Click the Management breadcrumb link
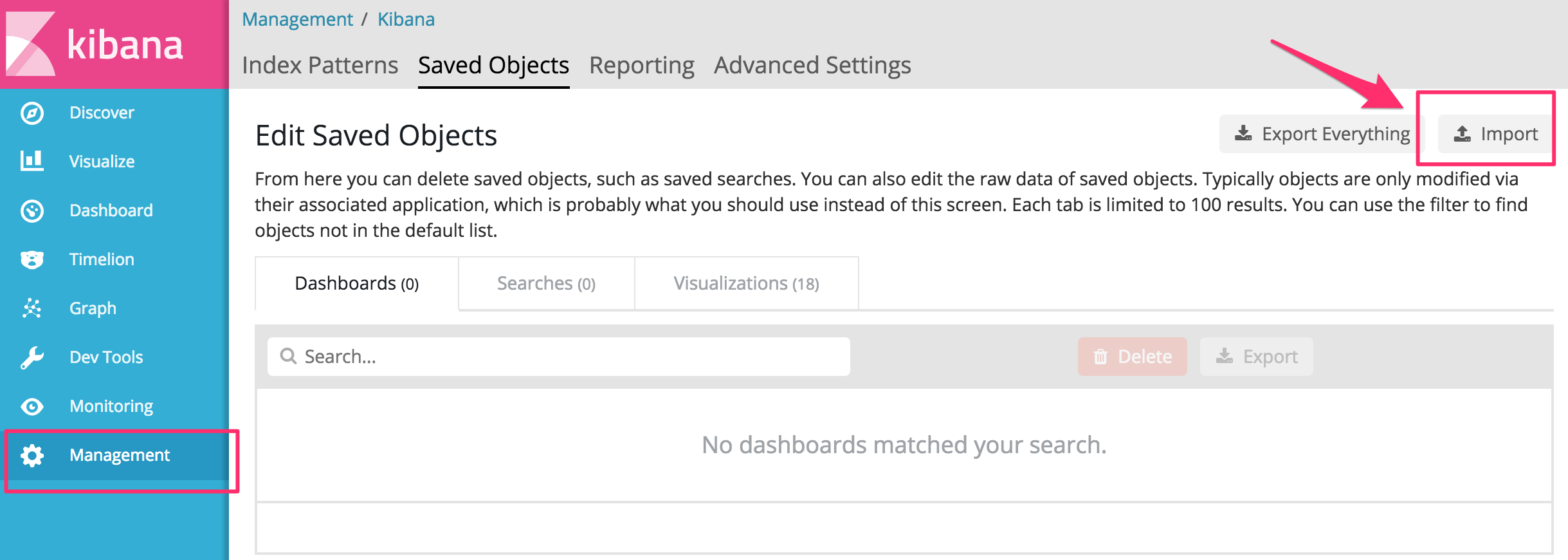Screen dimensions: 1568x560 (x=297, y=19)
